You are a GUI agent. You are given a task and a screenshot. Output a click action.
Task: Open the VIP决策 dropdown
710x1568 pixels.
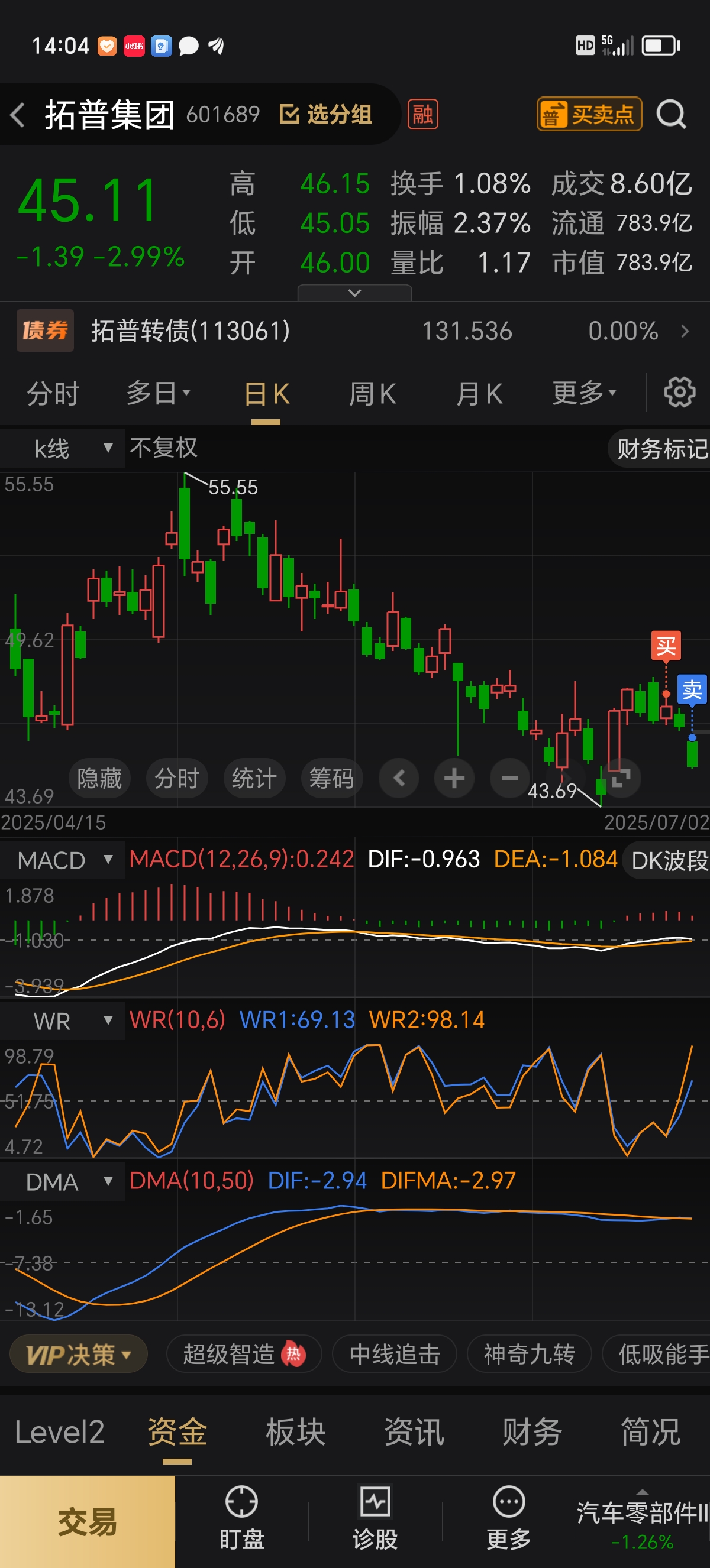[x=79, y=1355]
